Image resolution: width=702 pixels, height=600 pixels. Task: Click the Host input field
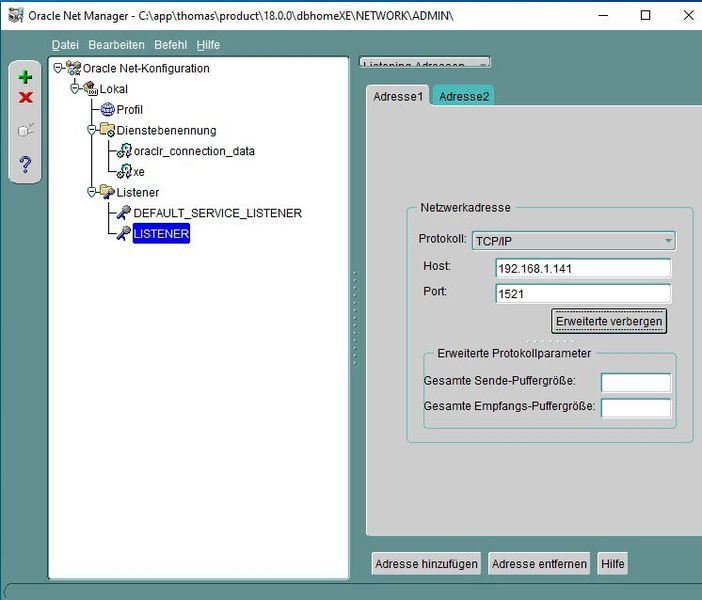583,268
